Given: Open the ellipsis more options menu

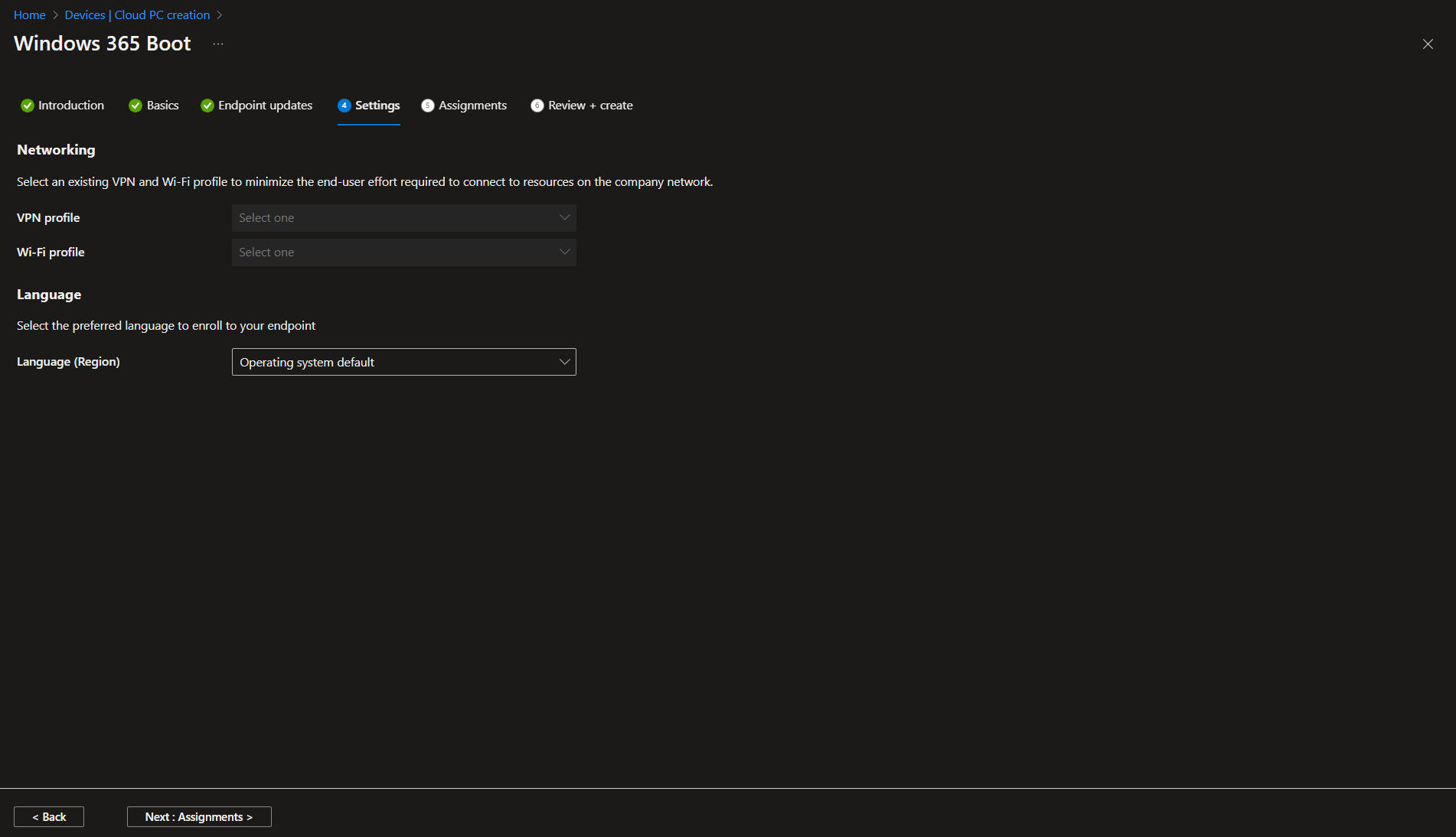Looking at the screenshot, I should 218,44.
